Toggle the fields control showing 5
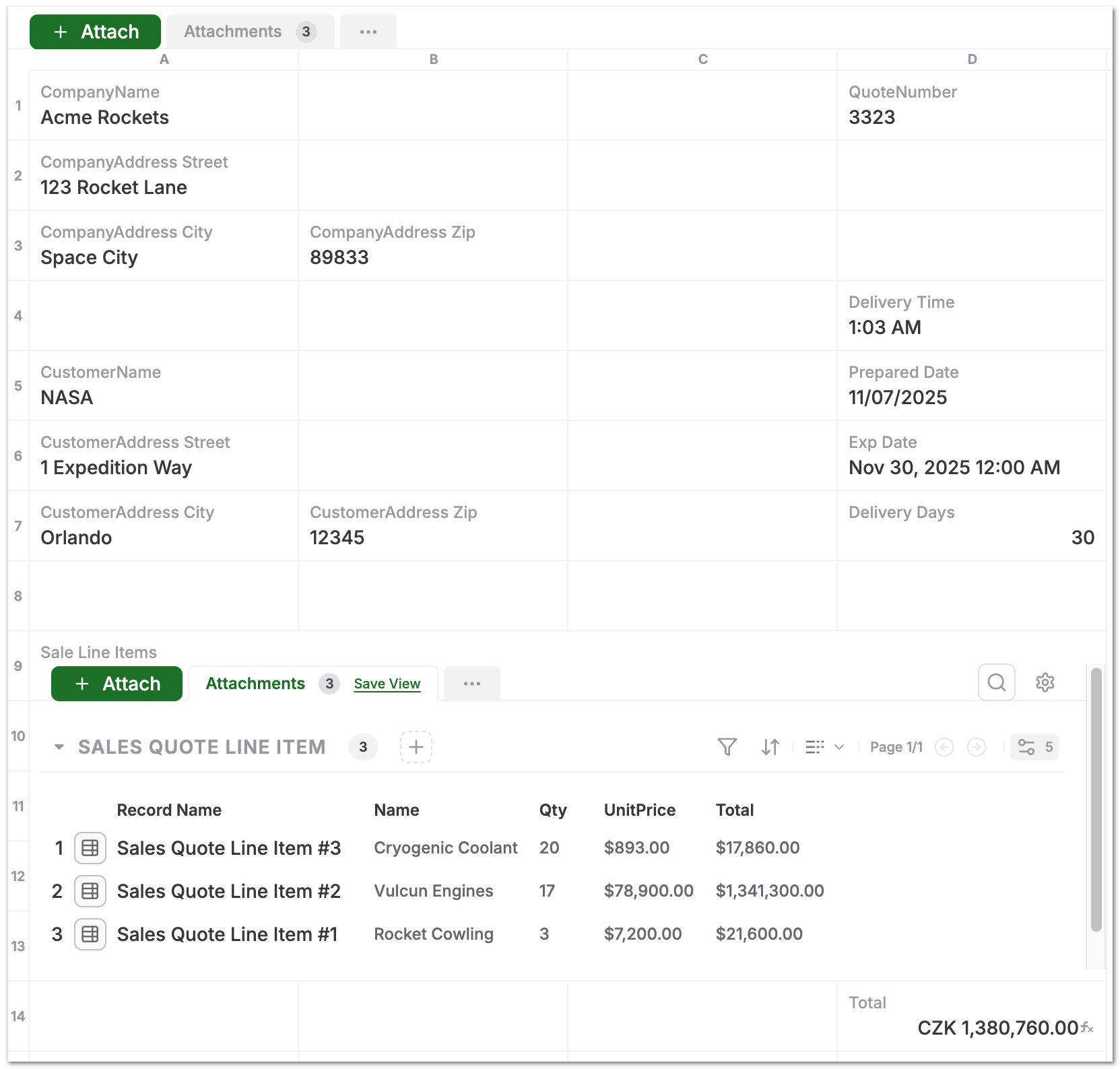 [x=1034, y=747]
